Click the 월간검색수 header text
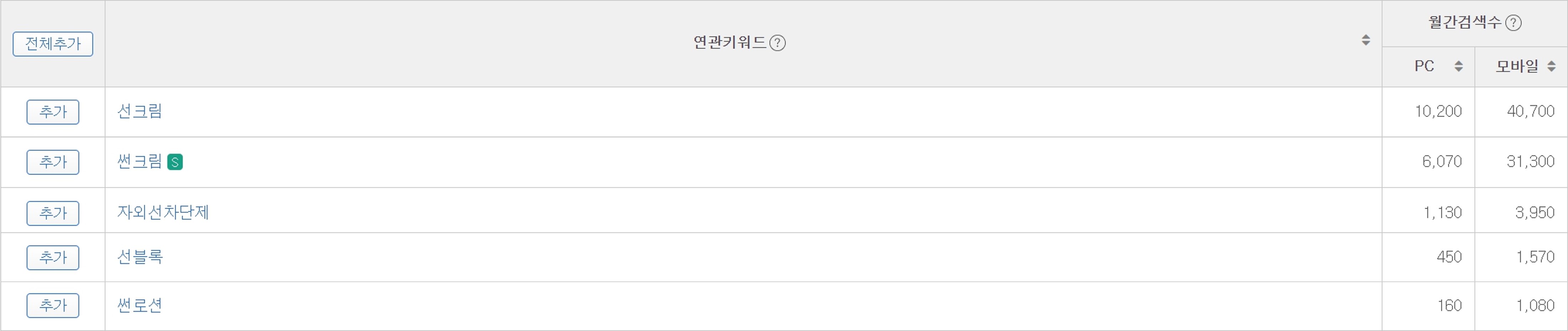1568x331 pixels. [1465, 22]
